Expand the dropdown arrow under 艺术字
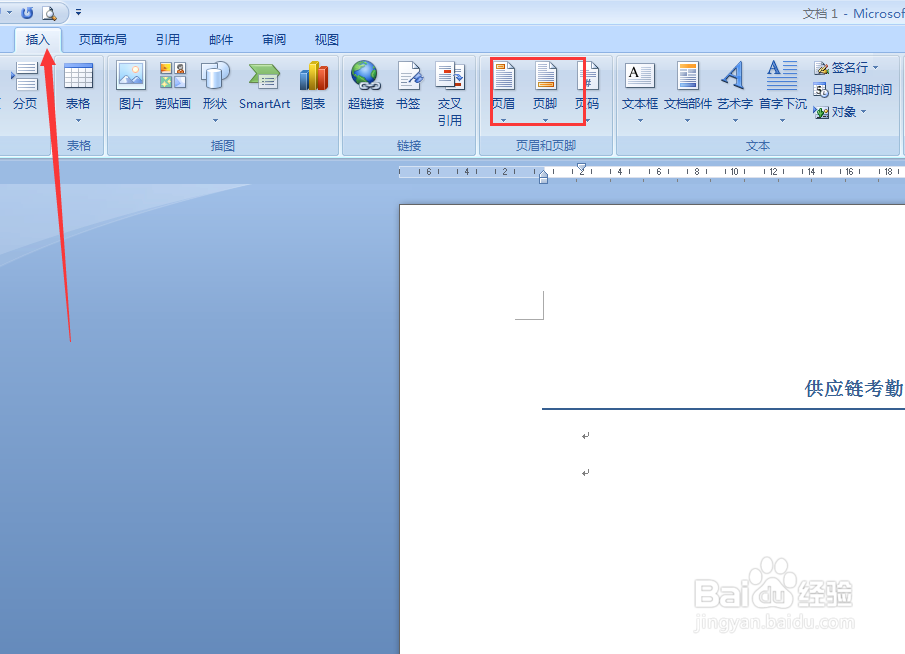The image size is (905, 654). pyautogui.click(x=735, y=121)
